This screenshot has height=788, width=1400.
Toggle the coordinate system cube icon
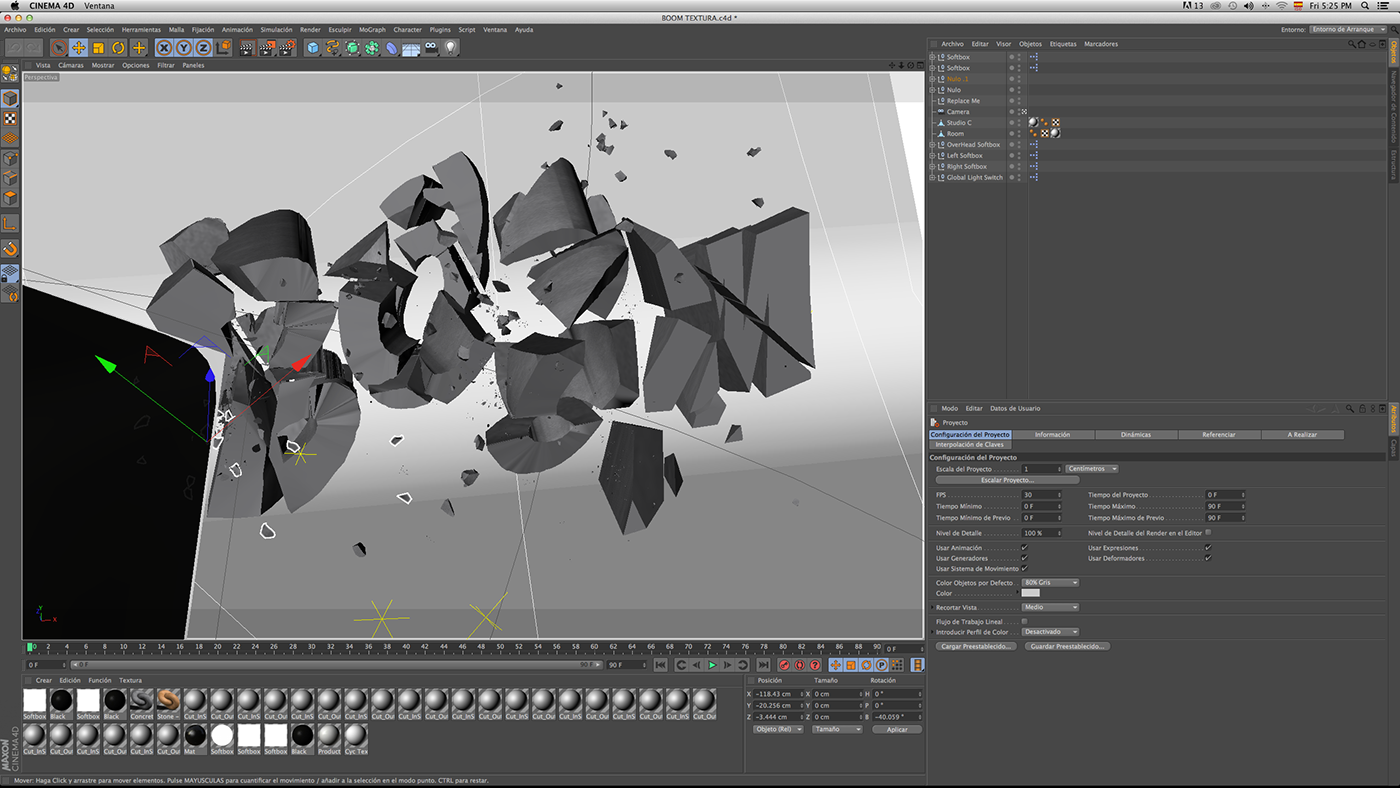223,48
